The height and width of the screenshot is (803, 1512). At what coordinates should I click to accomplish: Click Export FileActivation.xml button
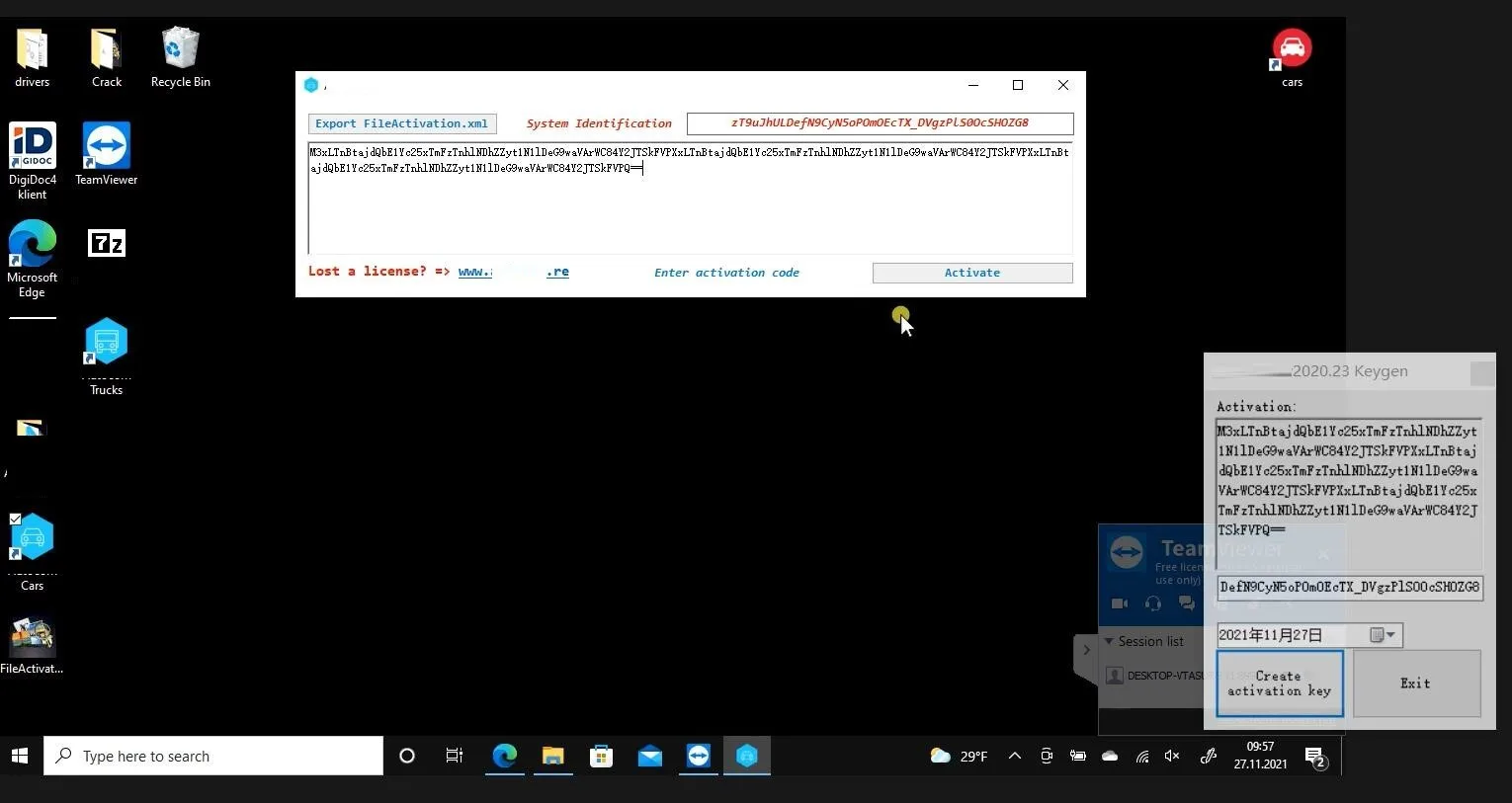pyautogui.click(x=401, y=123)
